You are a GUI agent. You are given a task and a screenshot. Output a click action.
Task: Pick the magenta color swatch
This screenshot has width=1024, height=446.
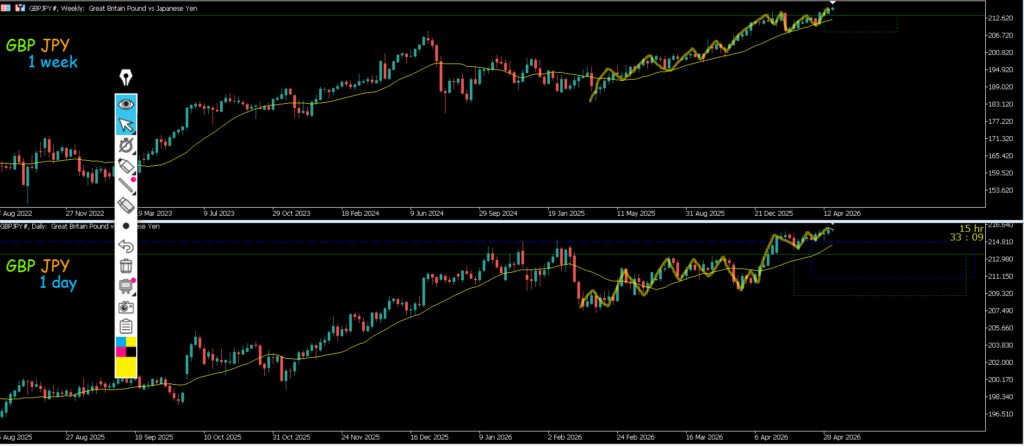[x=121, y=353]
